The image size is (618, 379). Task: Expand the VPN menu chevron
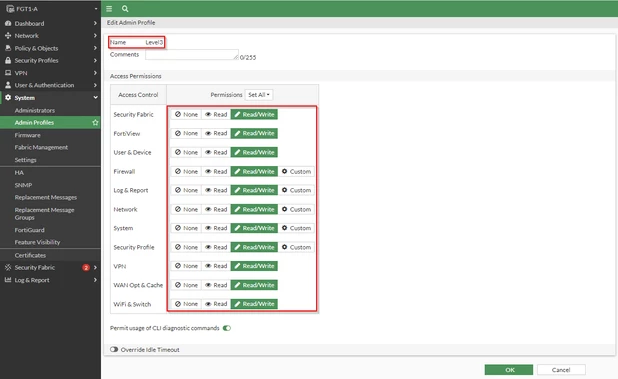click(95, 73)
